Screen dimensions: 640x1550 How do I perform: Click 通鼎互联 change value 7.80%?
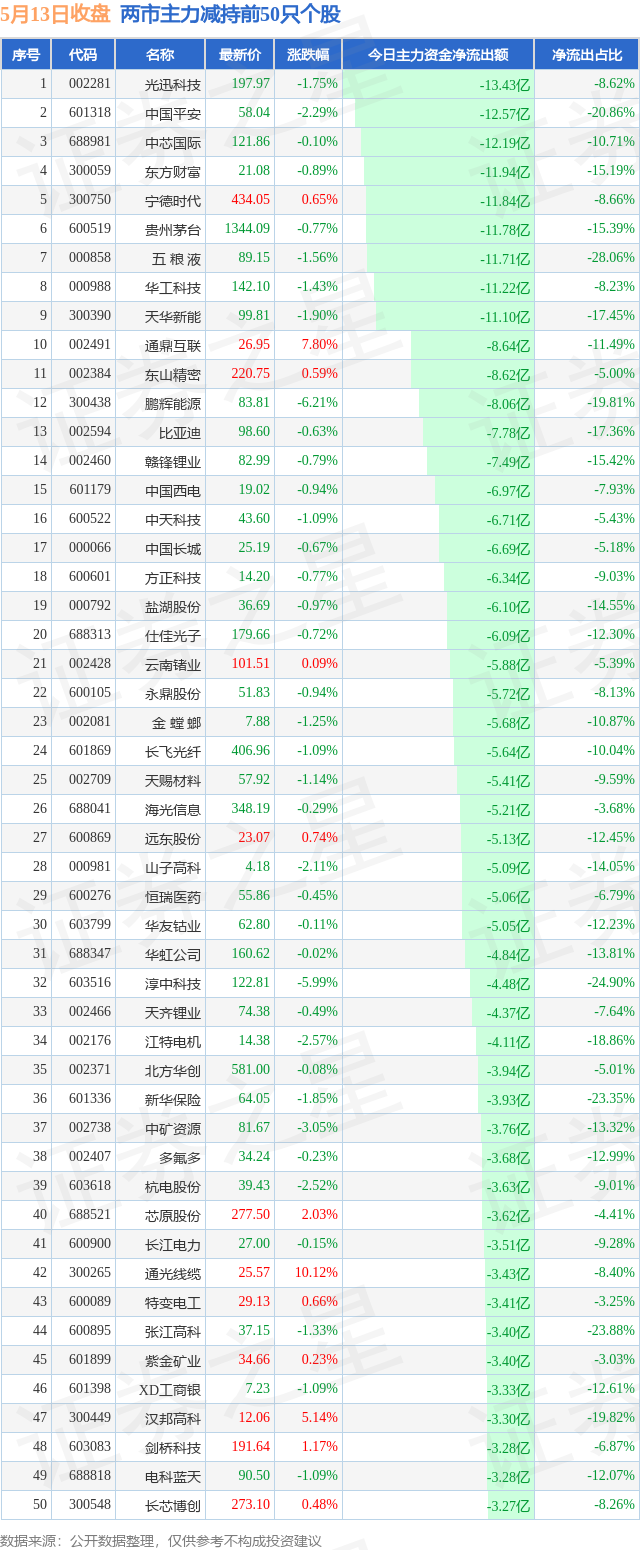coord(320,345)
